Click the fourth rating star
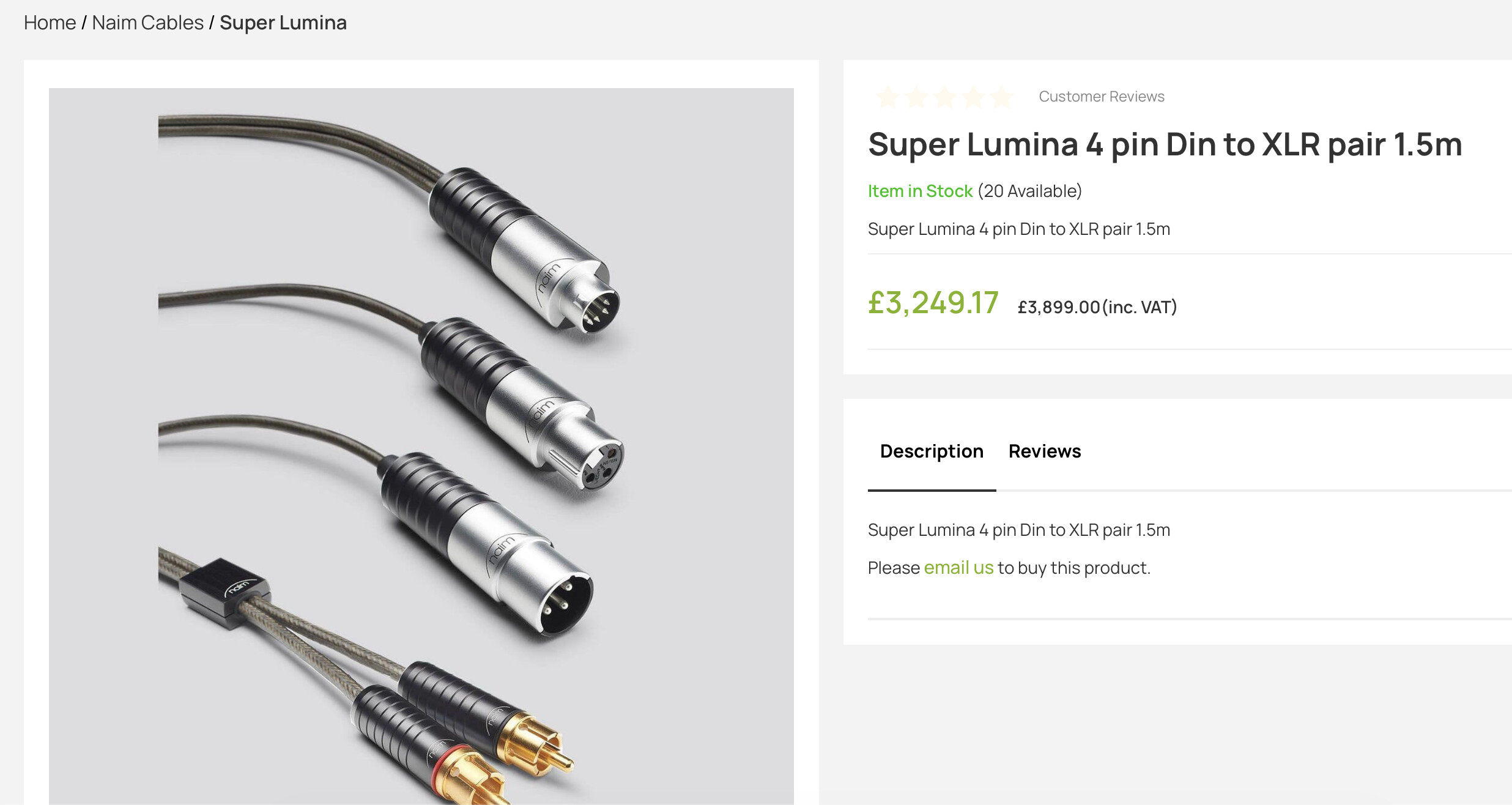The width and height of the screenshot is (1512, 805). 973,97
